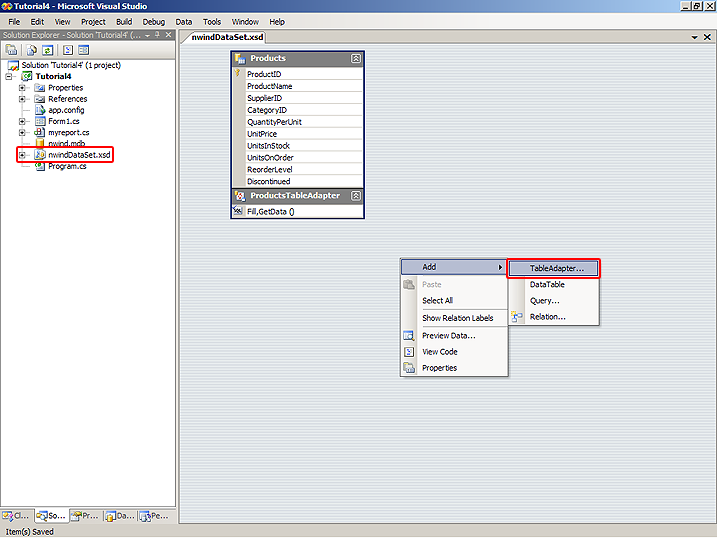Expand the Form1.cs tree node
Viewport: 717px width, 538px height.
pyautogui.click(x=22, y=121)
